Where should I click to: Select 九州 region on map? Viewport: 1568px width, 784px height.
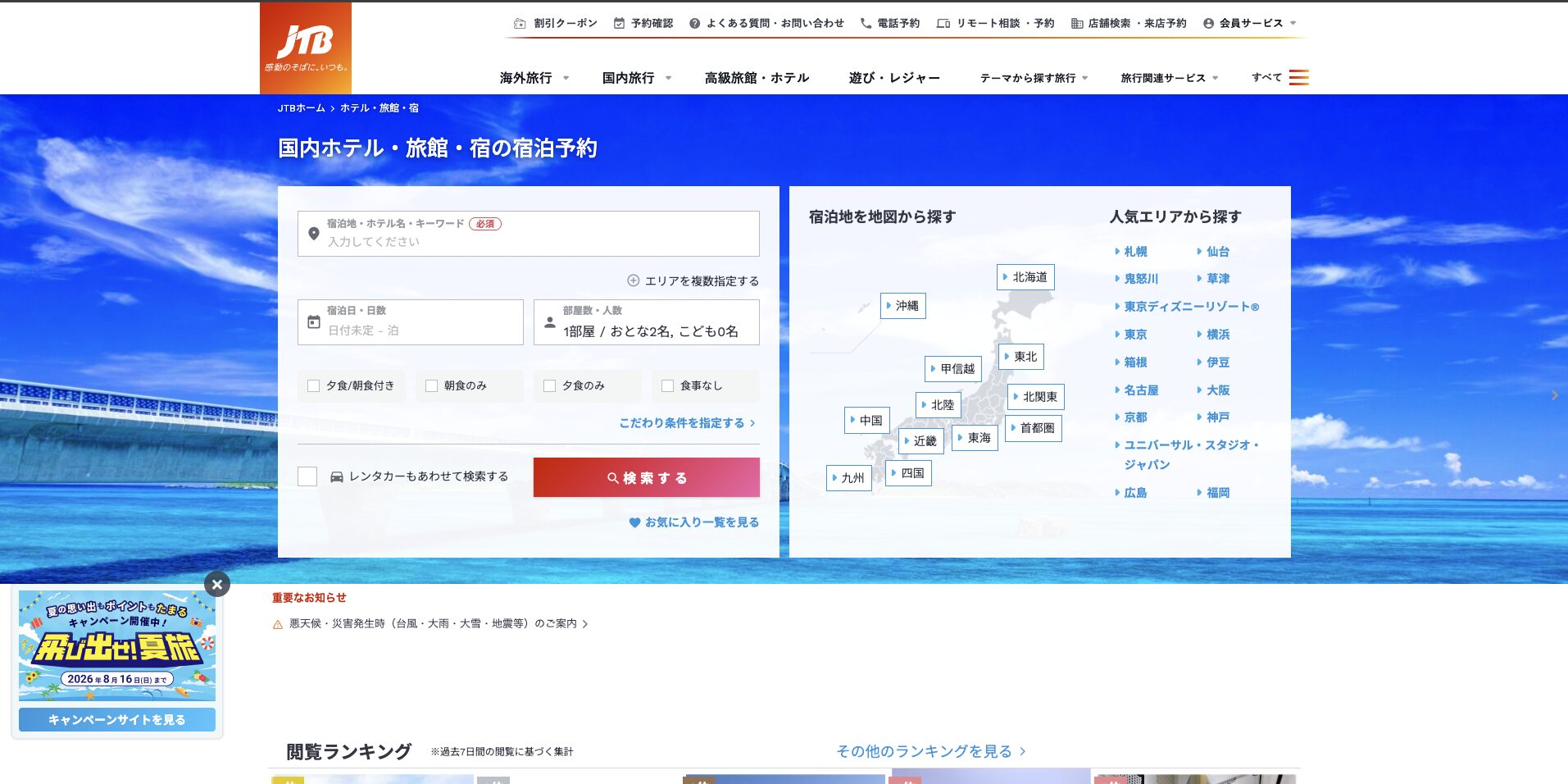(848, 478)
